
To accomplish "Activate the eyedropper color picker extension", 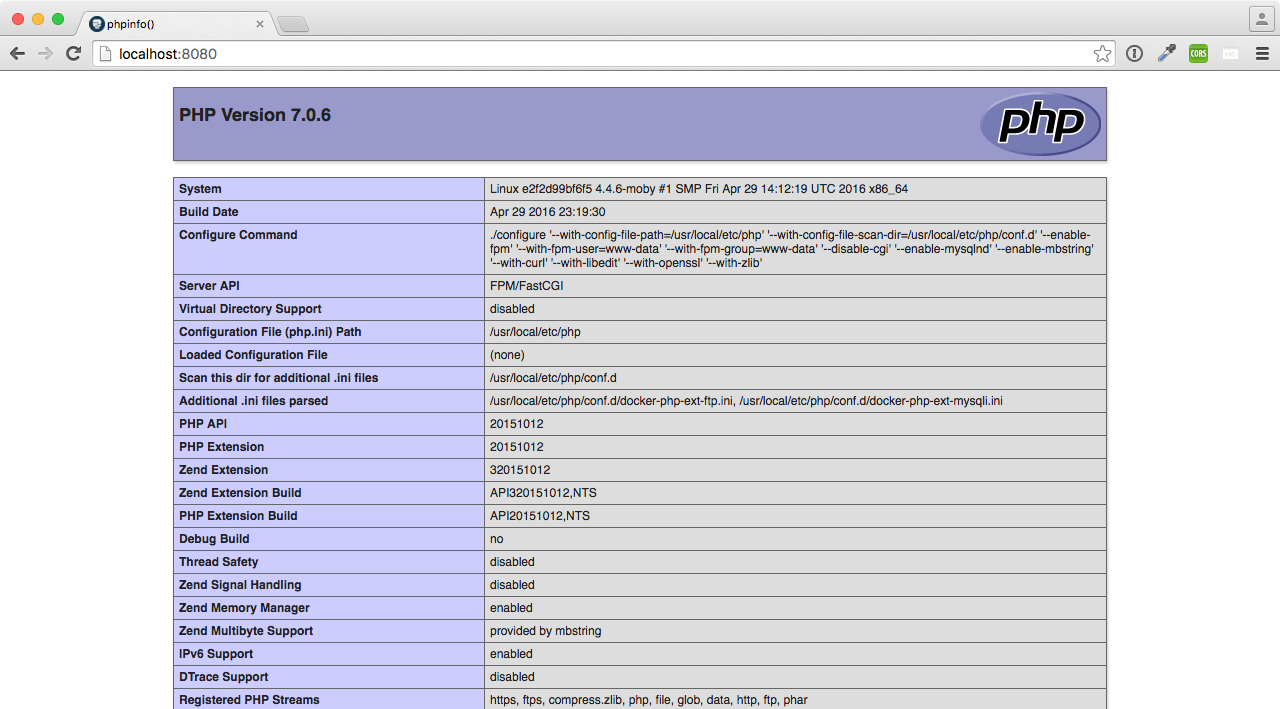I will (x=1166, y=54).
